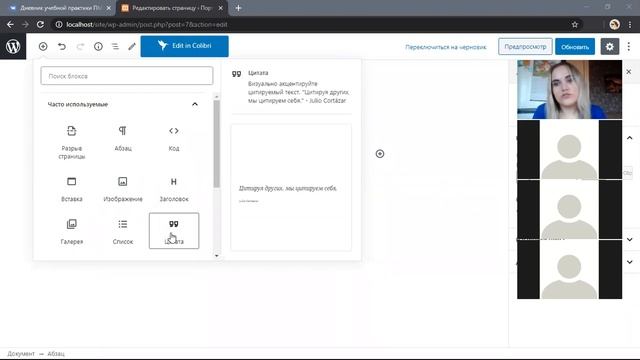View site information icon in address bar
This screenshot has width=640, height=360.
pos(59,24)
